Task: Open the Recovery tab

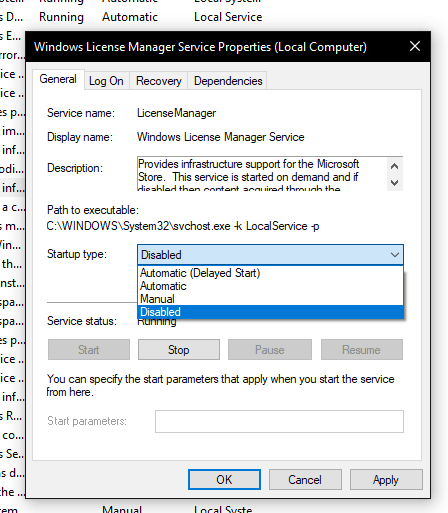Action: click(159, 81)
